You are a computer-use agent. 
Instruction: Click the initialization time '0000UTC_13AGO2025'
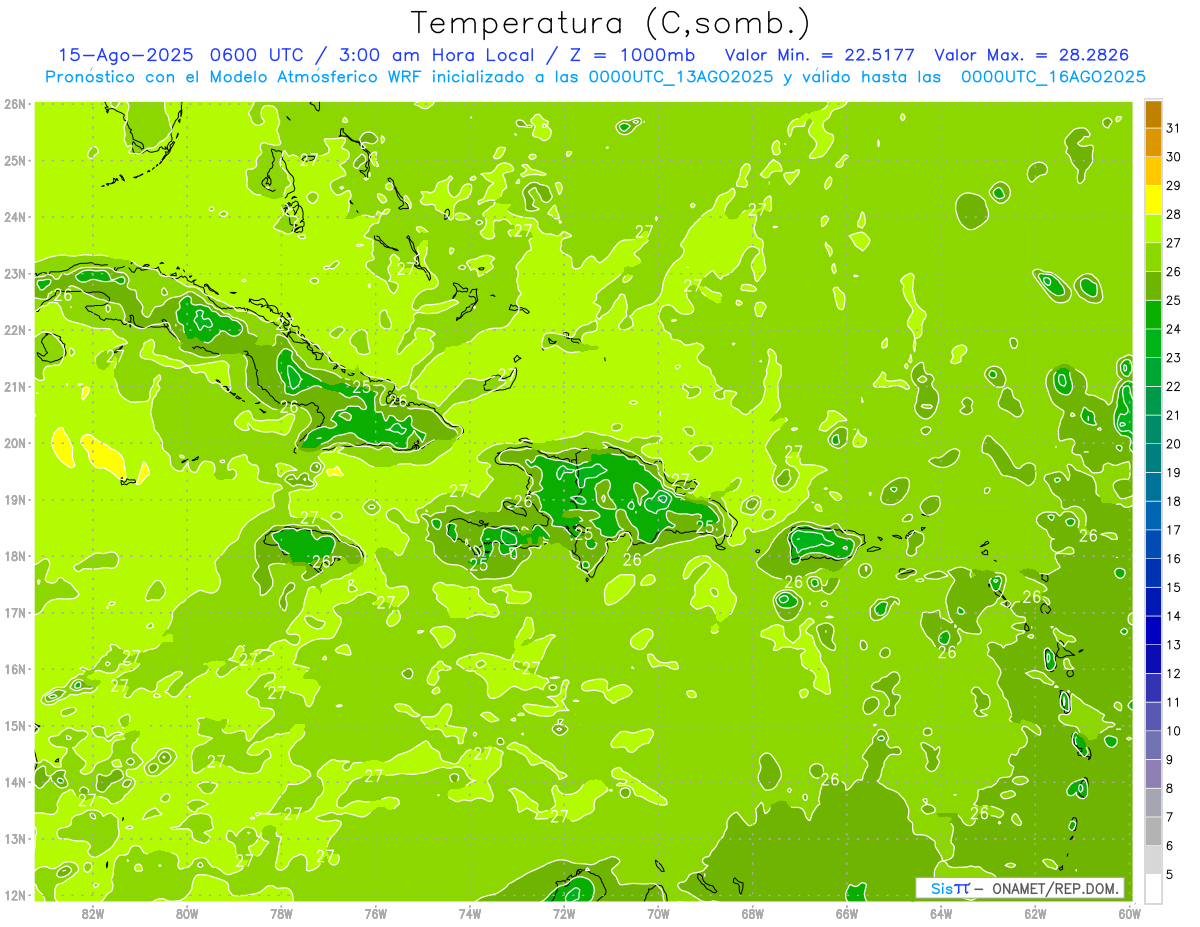[x=681, y=77]
